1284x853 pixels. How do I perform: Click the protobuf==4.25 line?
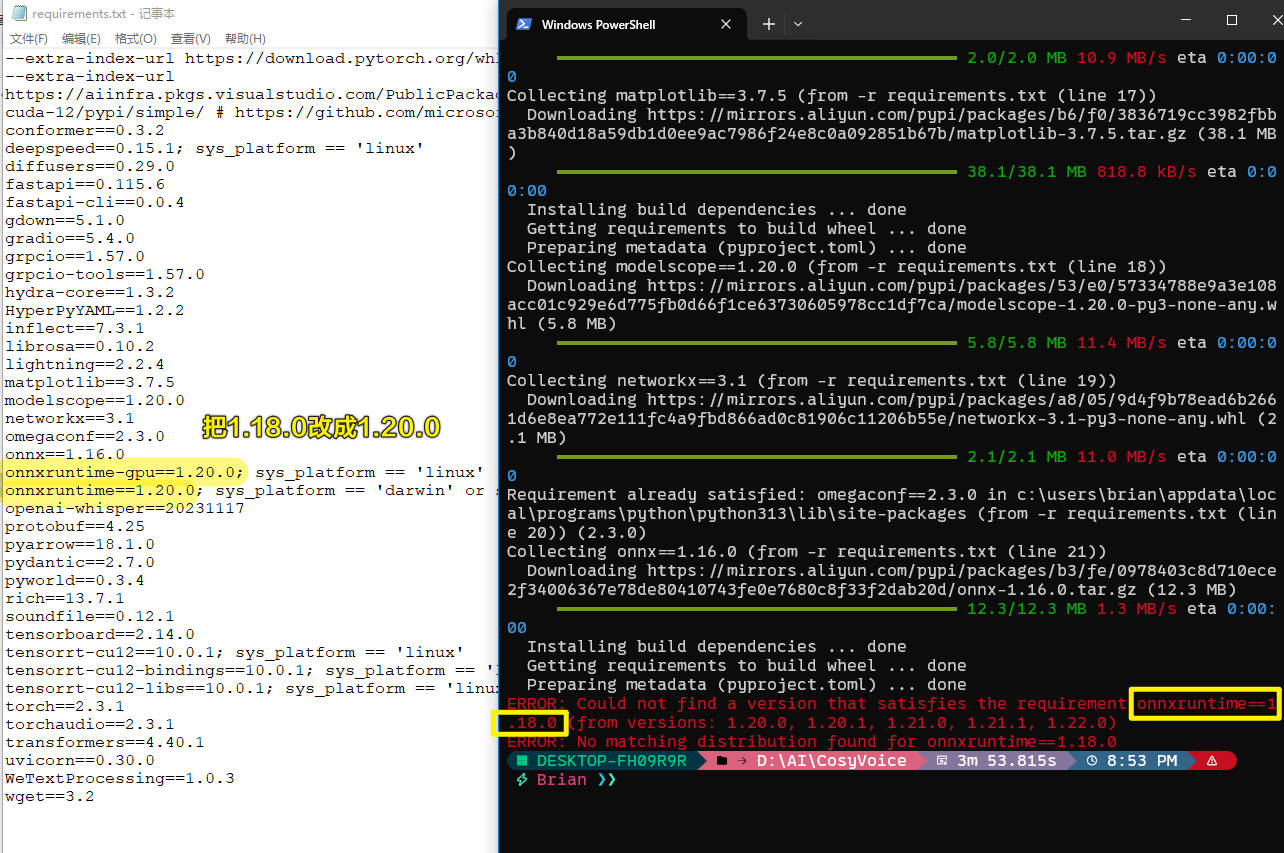coord(75,526)
